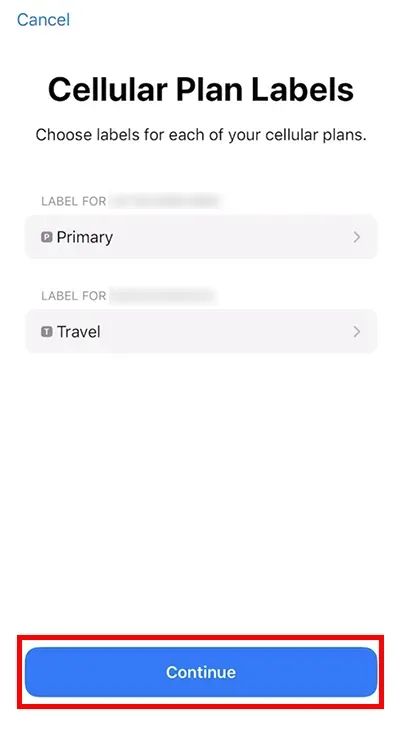Click the word Travel in second row
This screenshot has width=400, height=738.
pyautogui.click(x=79, y=332)
